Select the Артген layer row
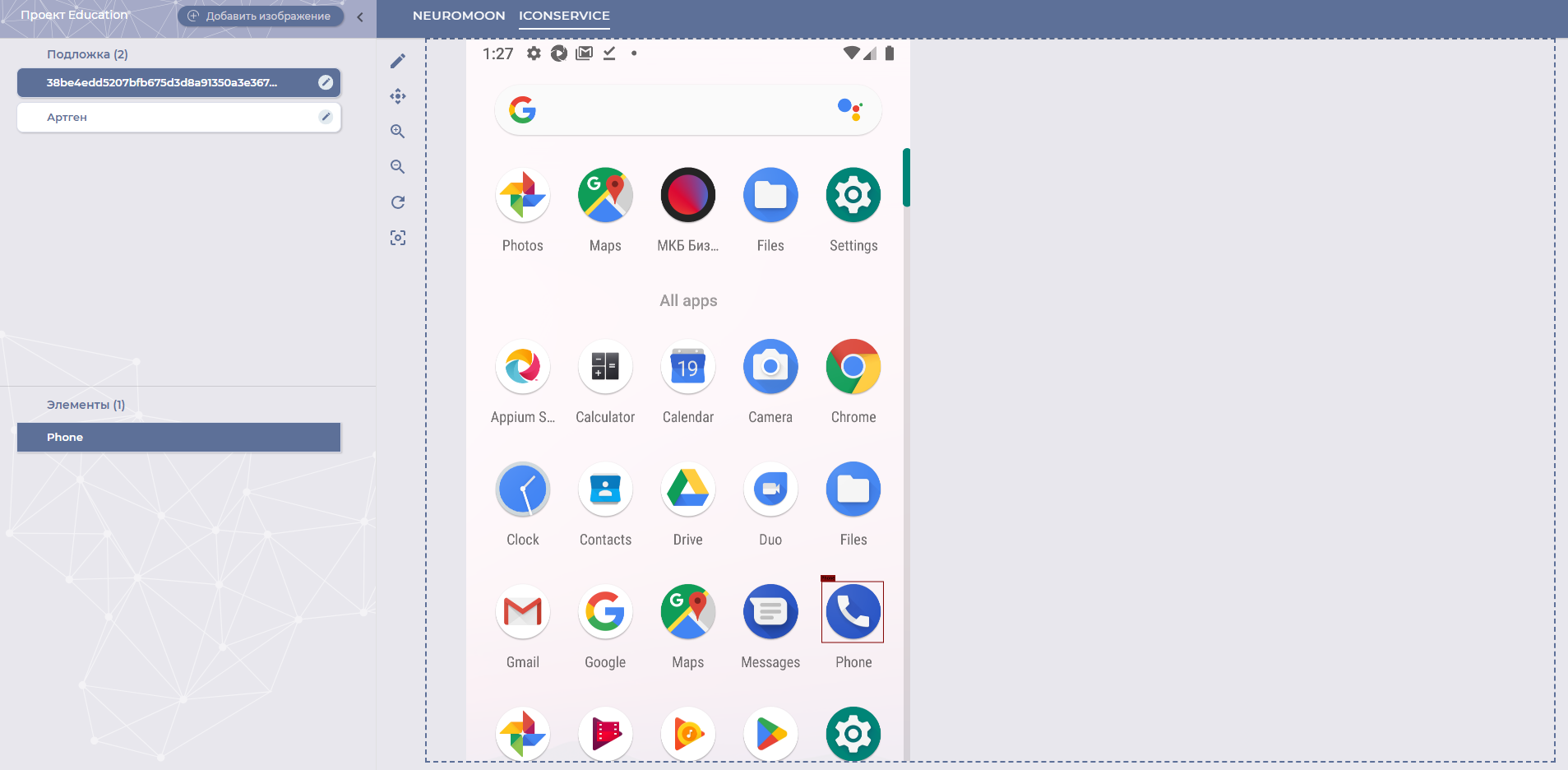Screen dimensions: 1568x770 click(x=178, y=117)
